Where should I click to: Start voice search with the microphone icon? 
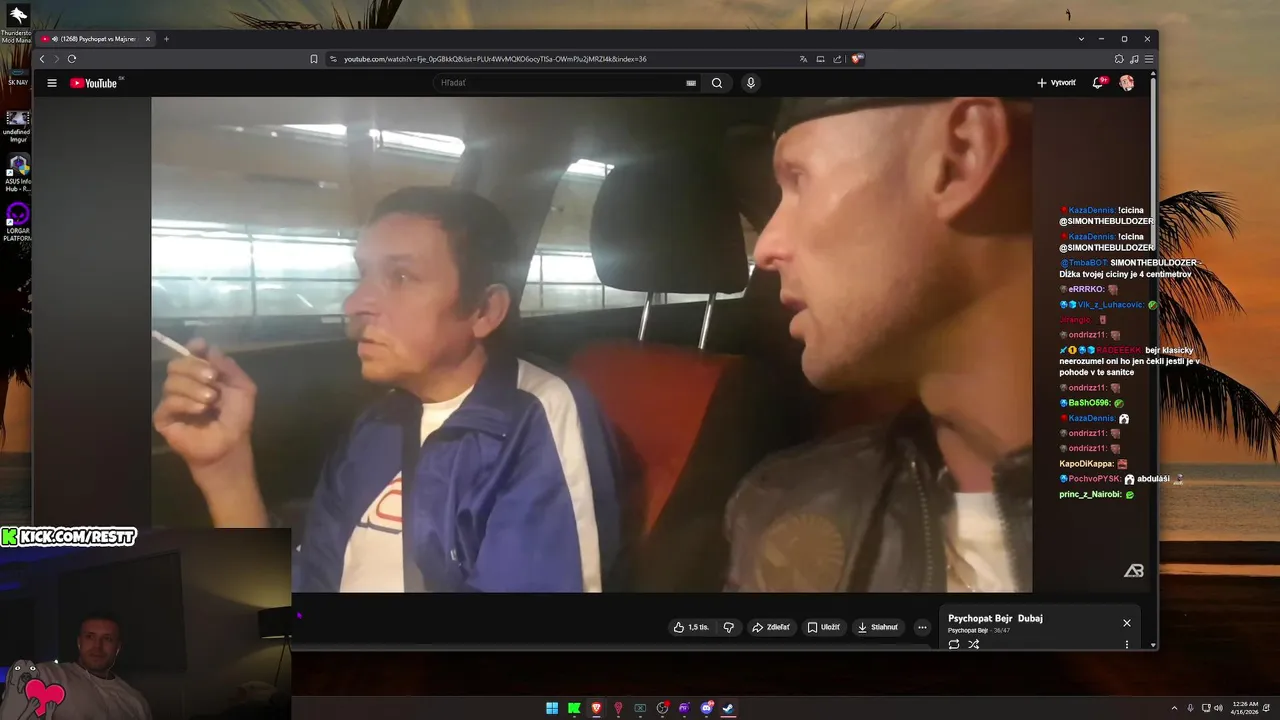[751, 83]
